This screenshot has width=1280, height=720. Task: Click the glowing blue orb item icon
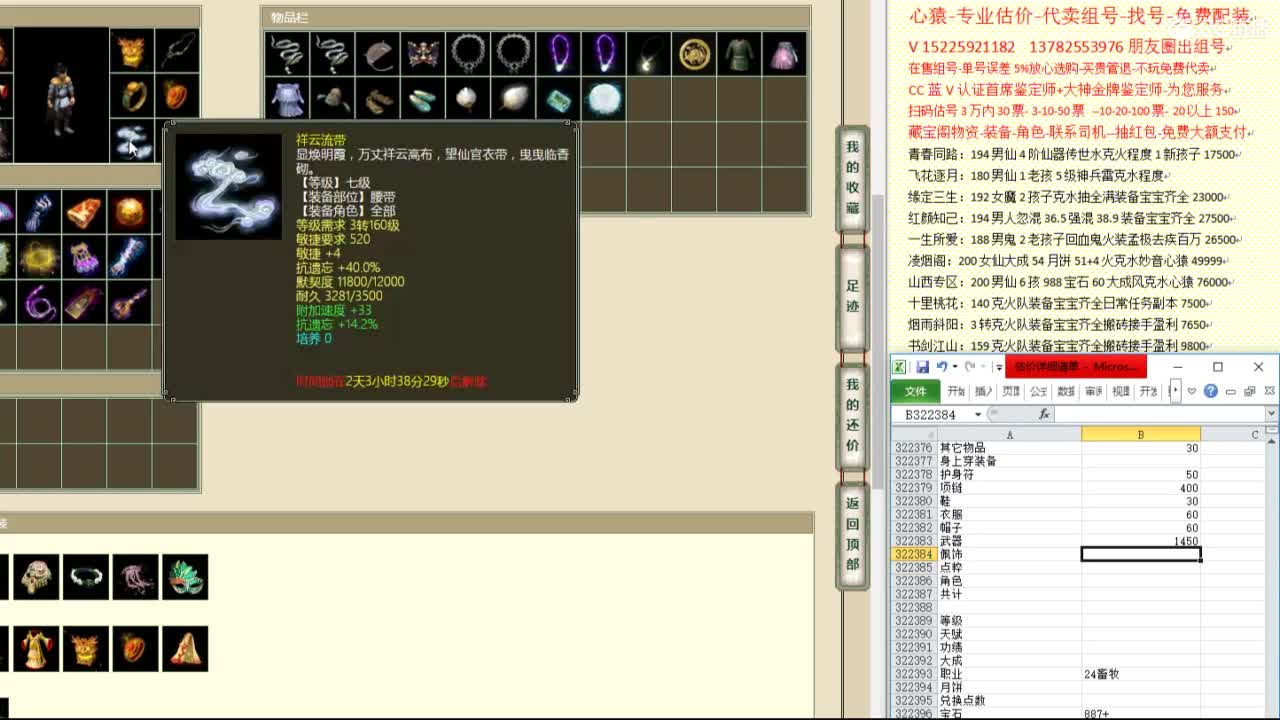604,97
